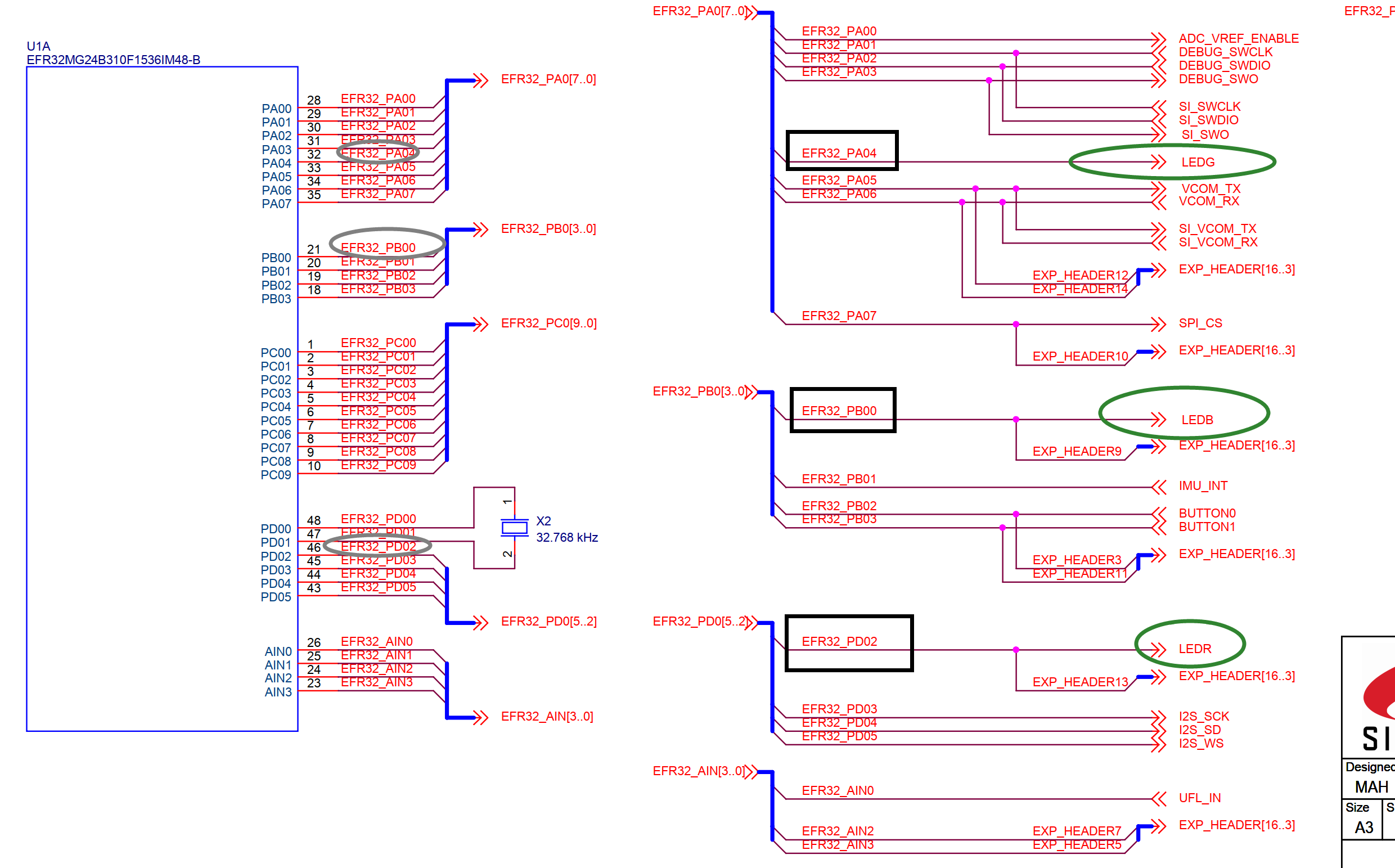
Task: Click the EFR32_AIN[3..0] bus port on the chip
Action: pos(547,717)
